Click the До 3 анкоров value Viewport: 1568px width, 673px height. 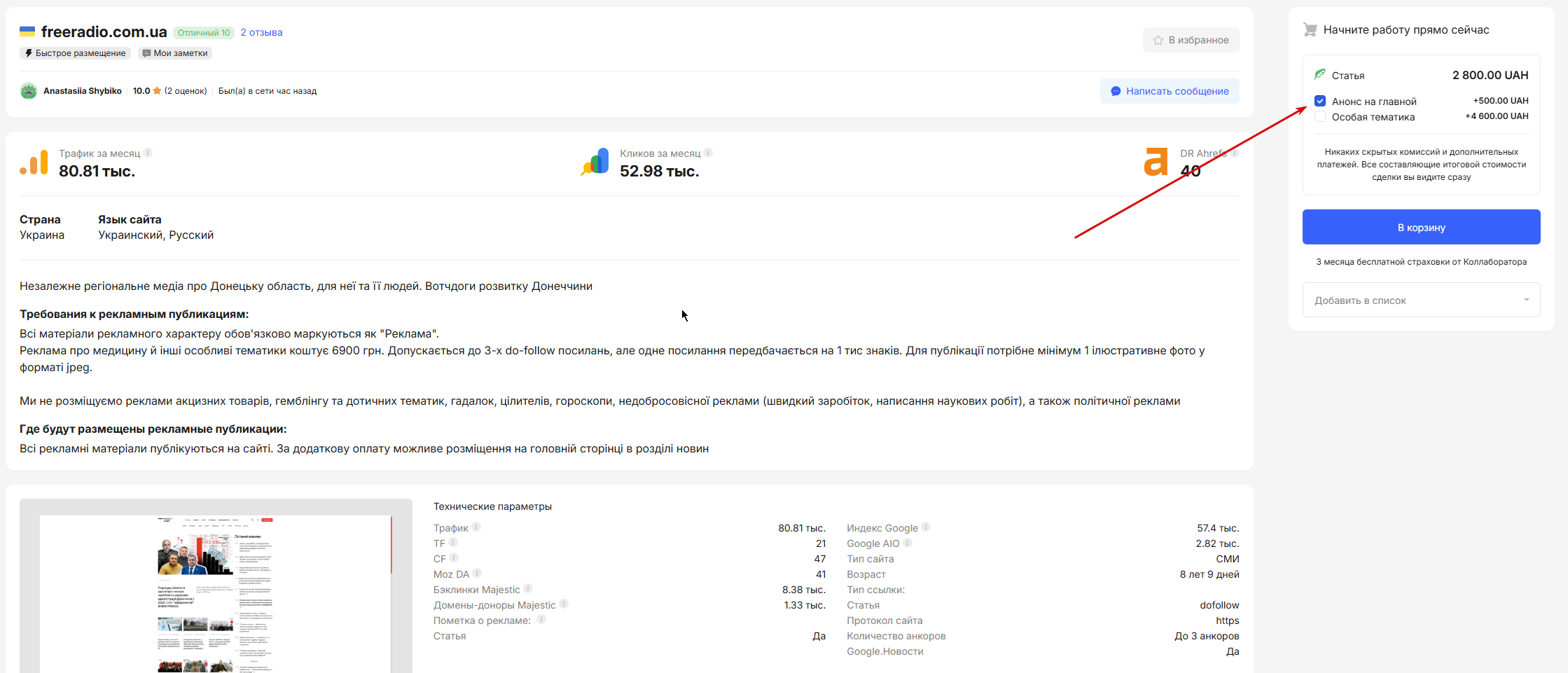(1207, 636)
